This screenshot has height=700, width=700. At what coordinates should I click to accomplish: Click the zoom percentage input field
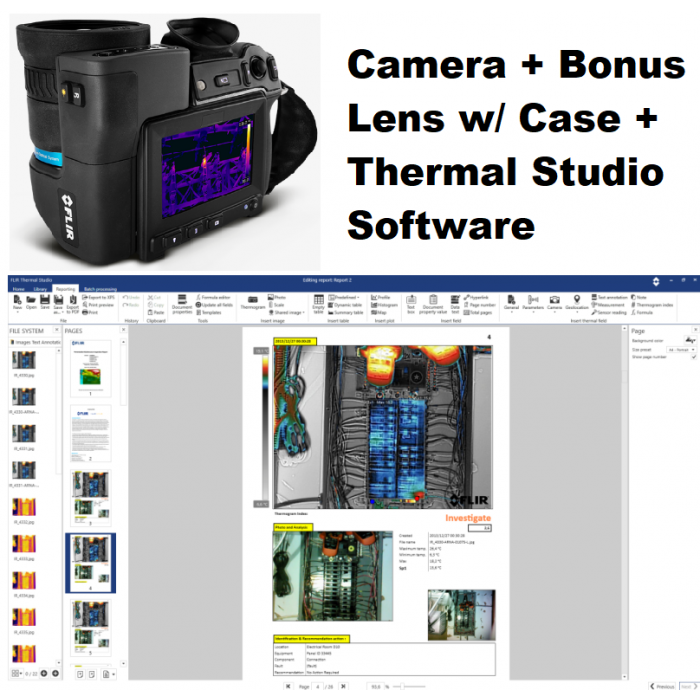point(375,687)
